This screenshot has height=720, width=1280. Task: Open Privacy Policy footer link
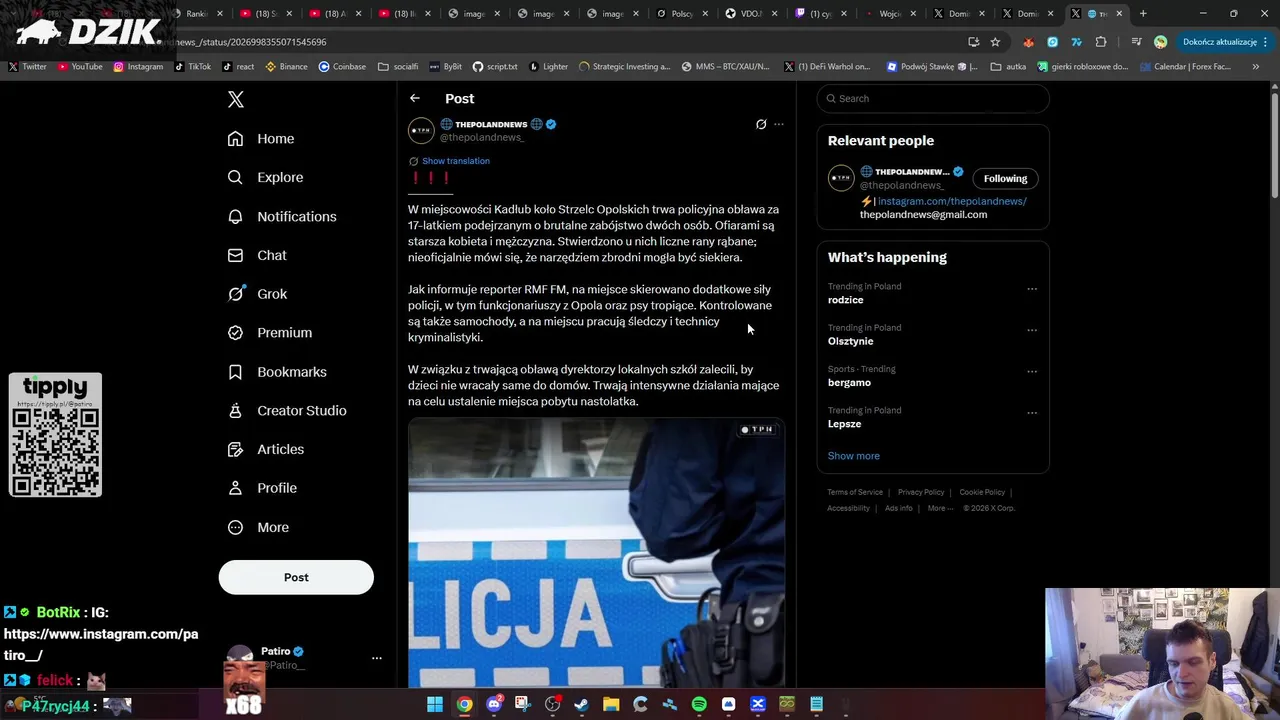coord(921,492)
